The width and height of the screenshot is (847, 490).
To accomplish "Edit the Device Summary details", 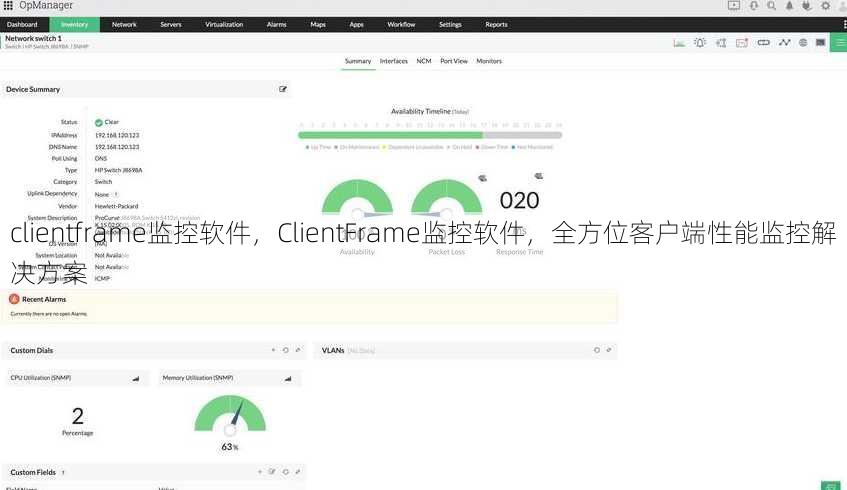I will coord(283,89).
